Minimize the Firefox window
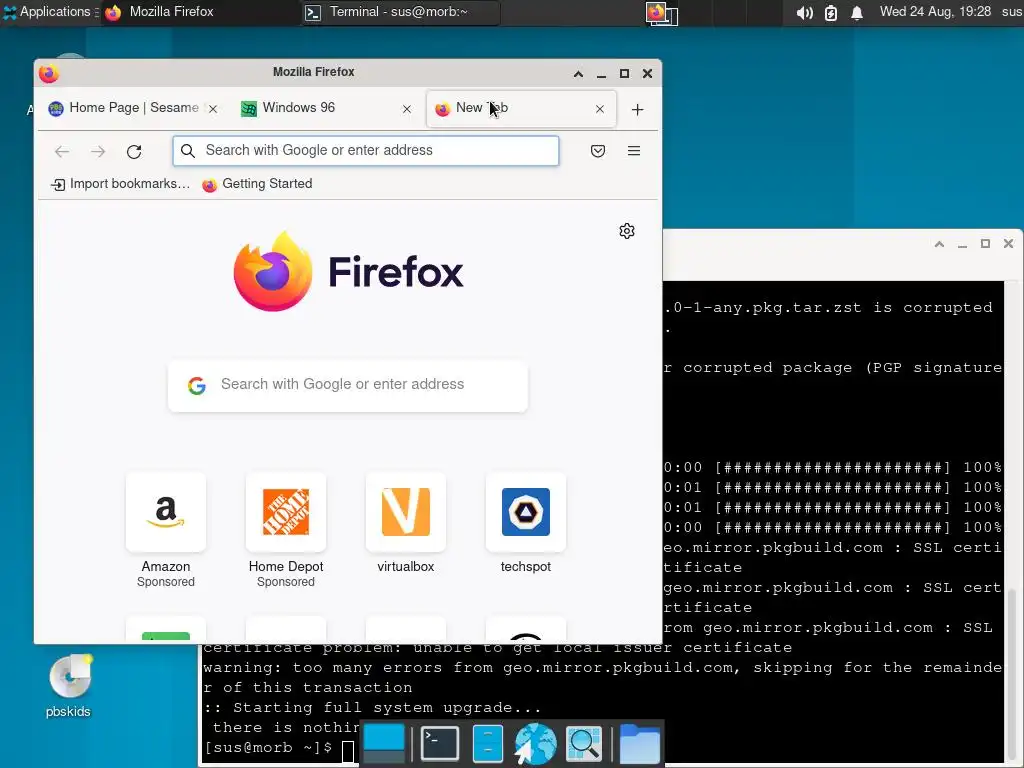The height and width of the screenshot is (768, 1024). [601, 74]
